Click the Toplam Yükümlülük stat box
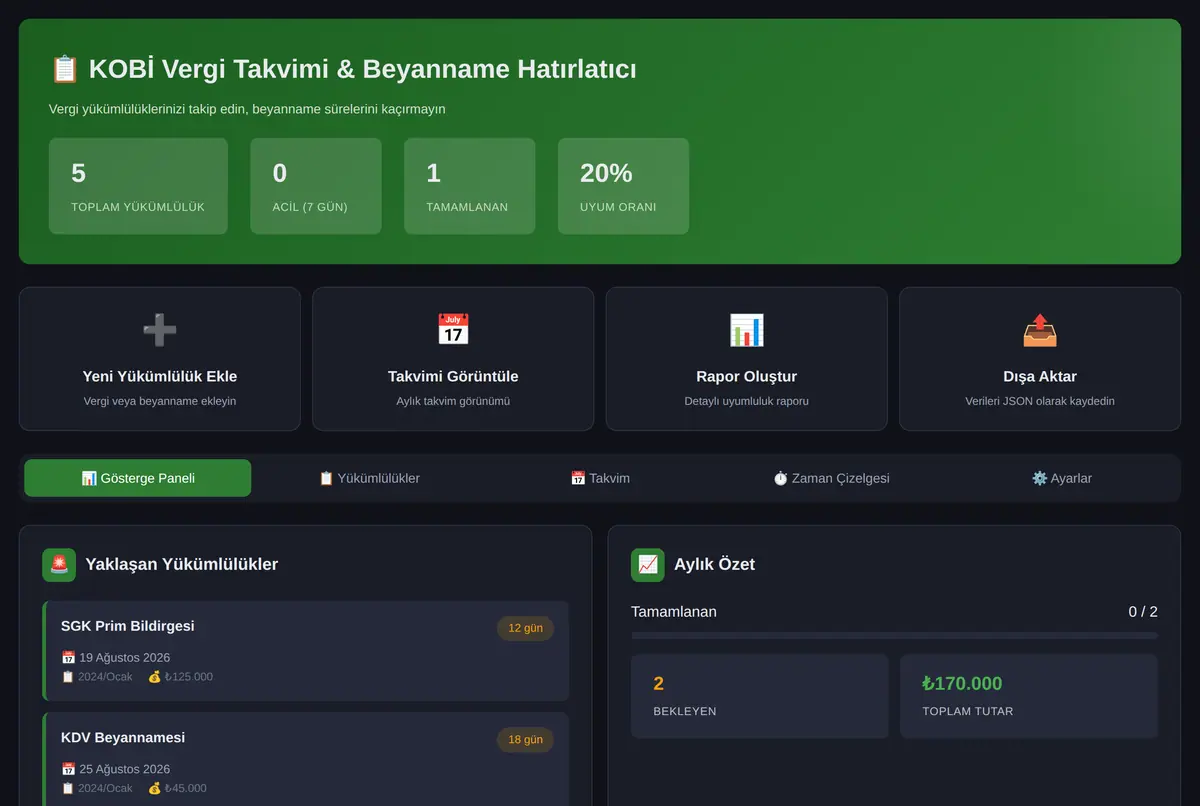 click(138, 186)
